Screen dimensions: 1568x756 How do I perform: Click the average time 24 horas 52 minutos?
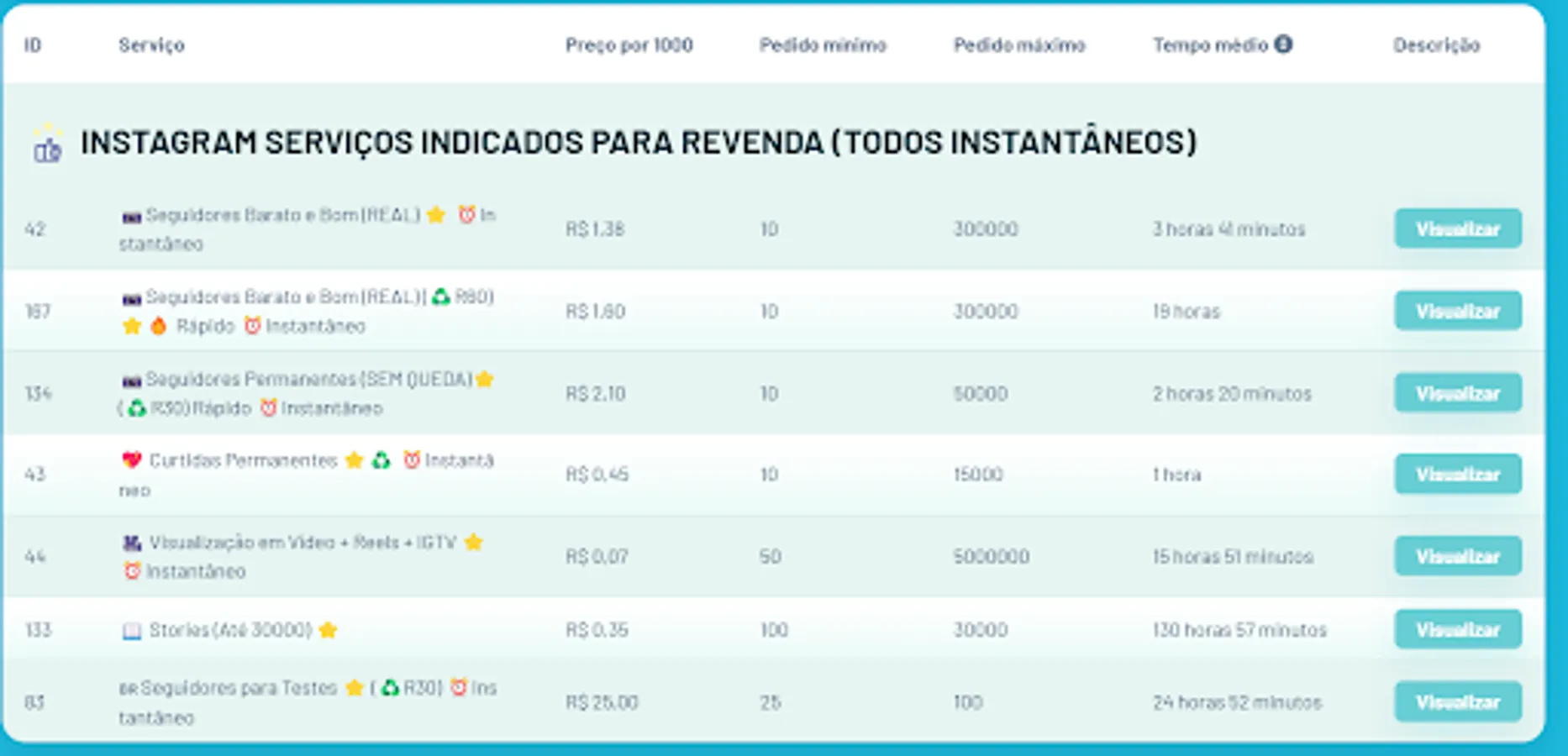tap(1238, 702)
